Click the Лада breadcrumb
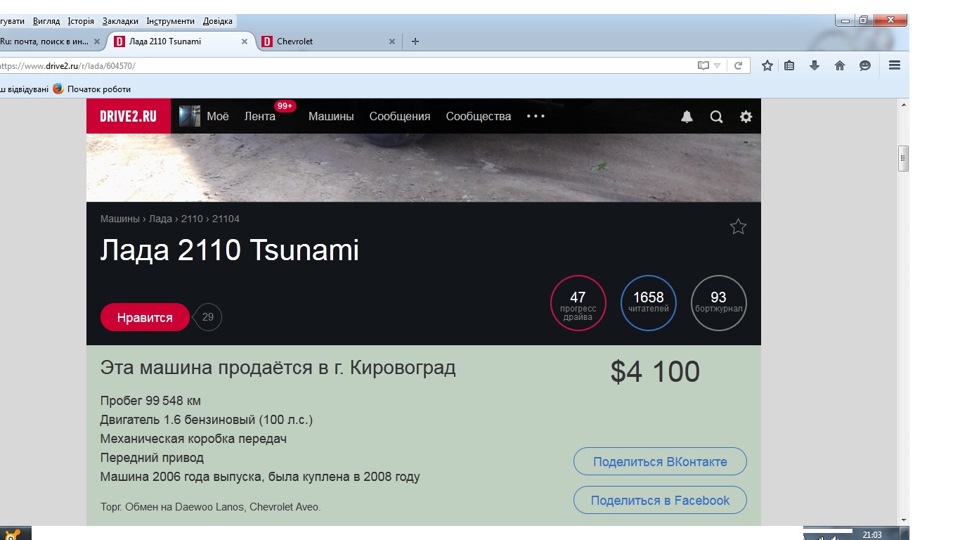 click(160, 219)
